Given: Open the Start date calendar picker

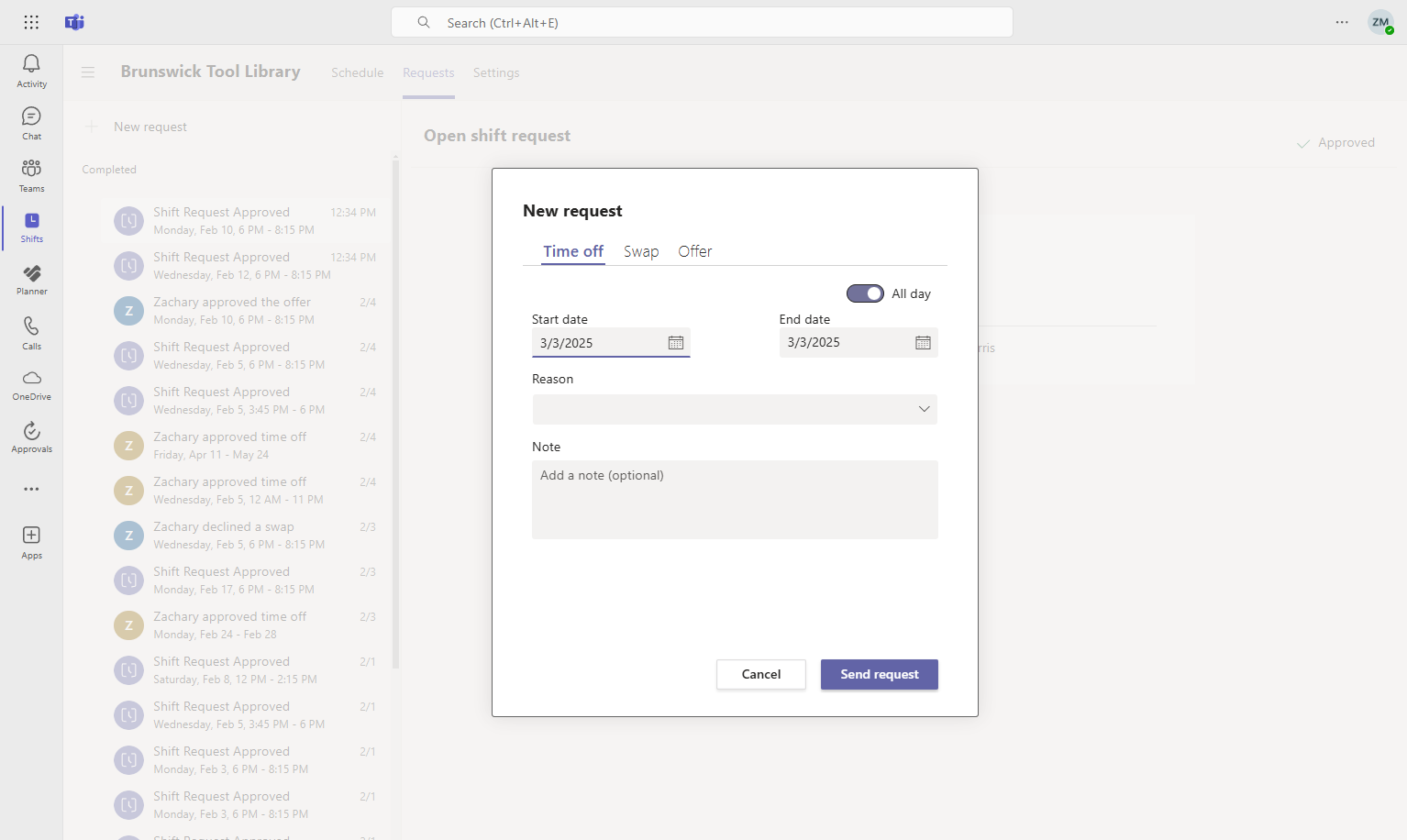Looking at the screenshot, I should 676,343.
